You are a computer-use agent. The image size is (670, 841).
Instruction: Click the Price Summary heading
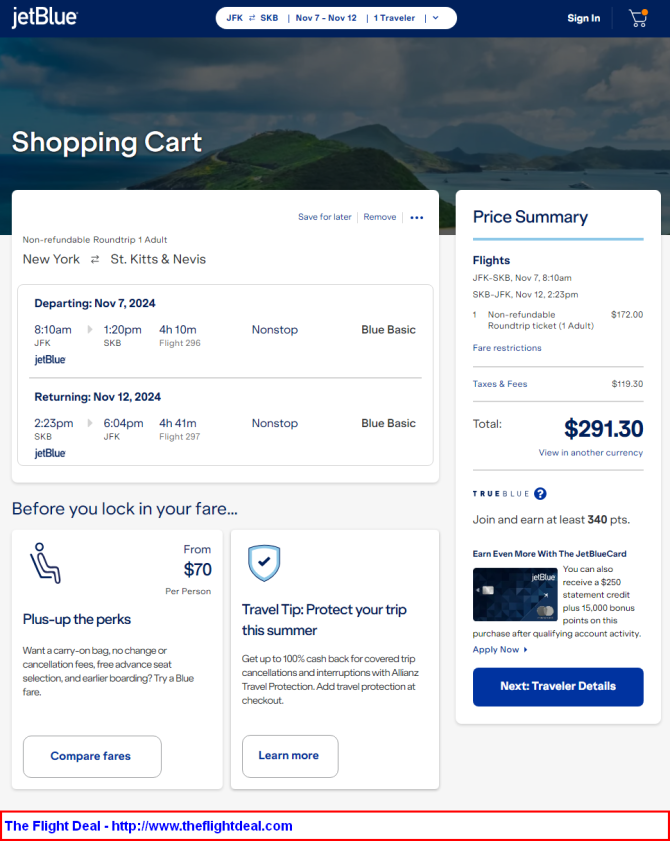[x=530, y=217]
